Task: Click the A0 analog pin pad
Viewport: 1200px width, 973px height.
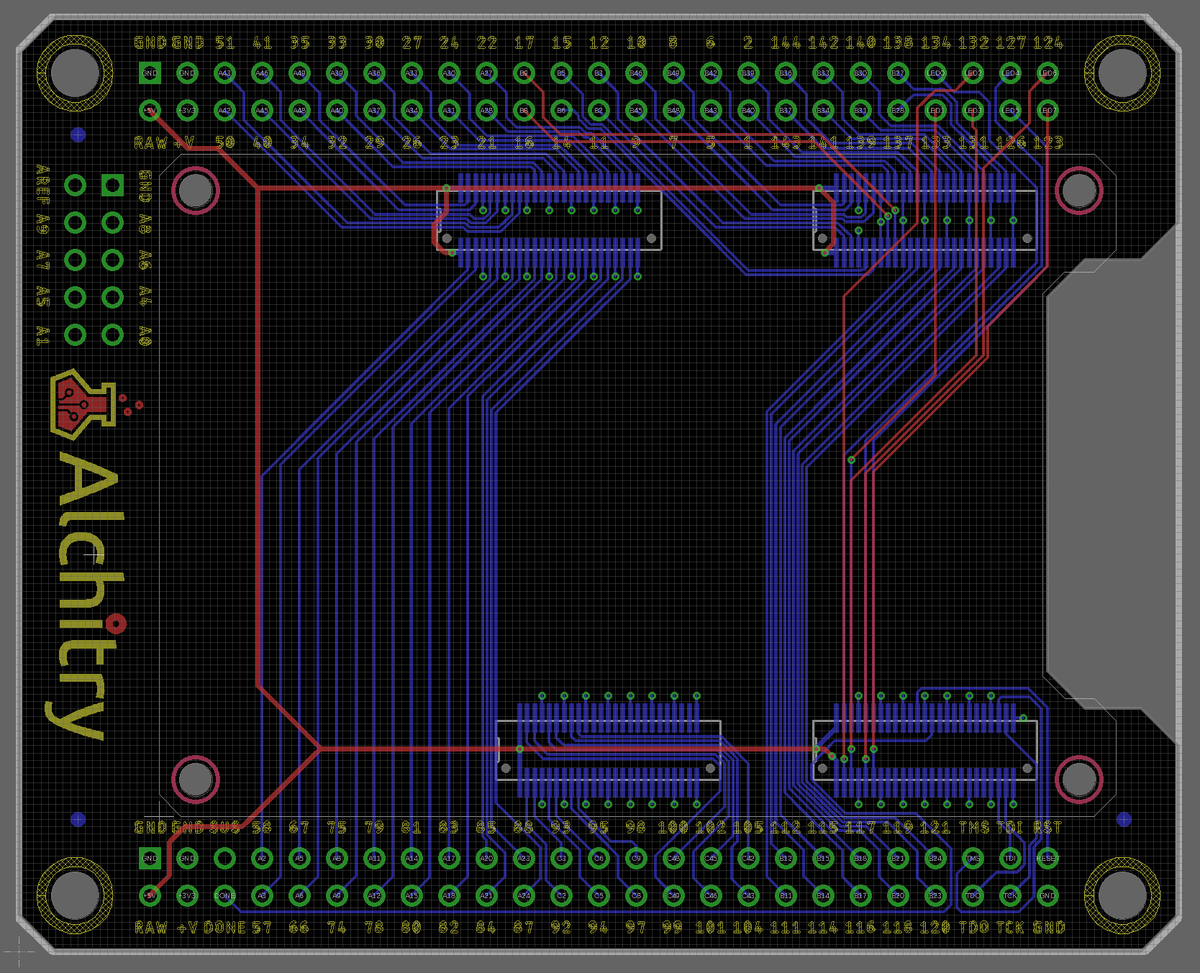Action: pyautogui.click(x=114, y=335)
